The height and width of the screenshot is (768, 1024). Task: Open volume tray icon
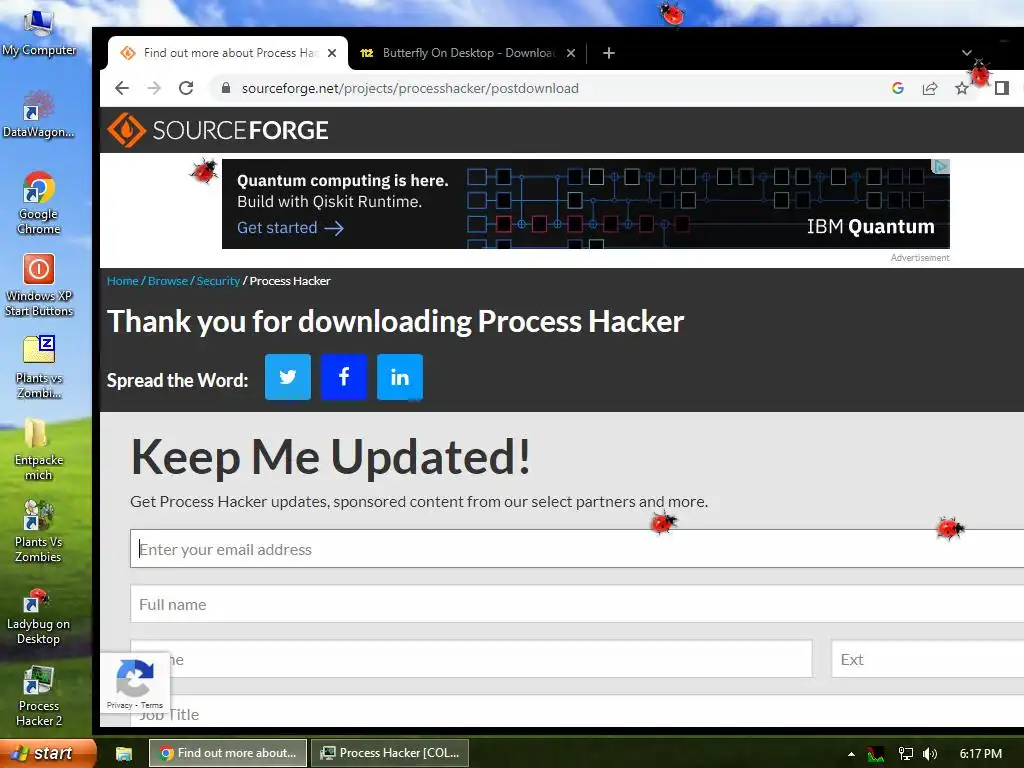point(930,754)
